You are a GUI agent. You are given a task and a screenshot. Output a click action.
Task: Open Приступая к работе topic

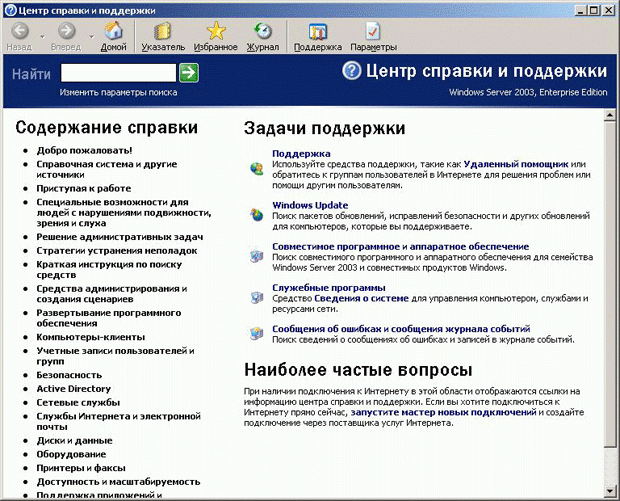(x=83, y=189)
